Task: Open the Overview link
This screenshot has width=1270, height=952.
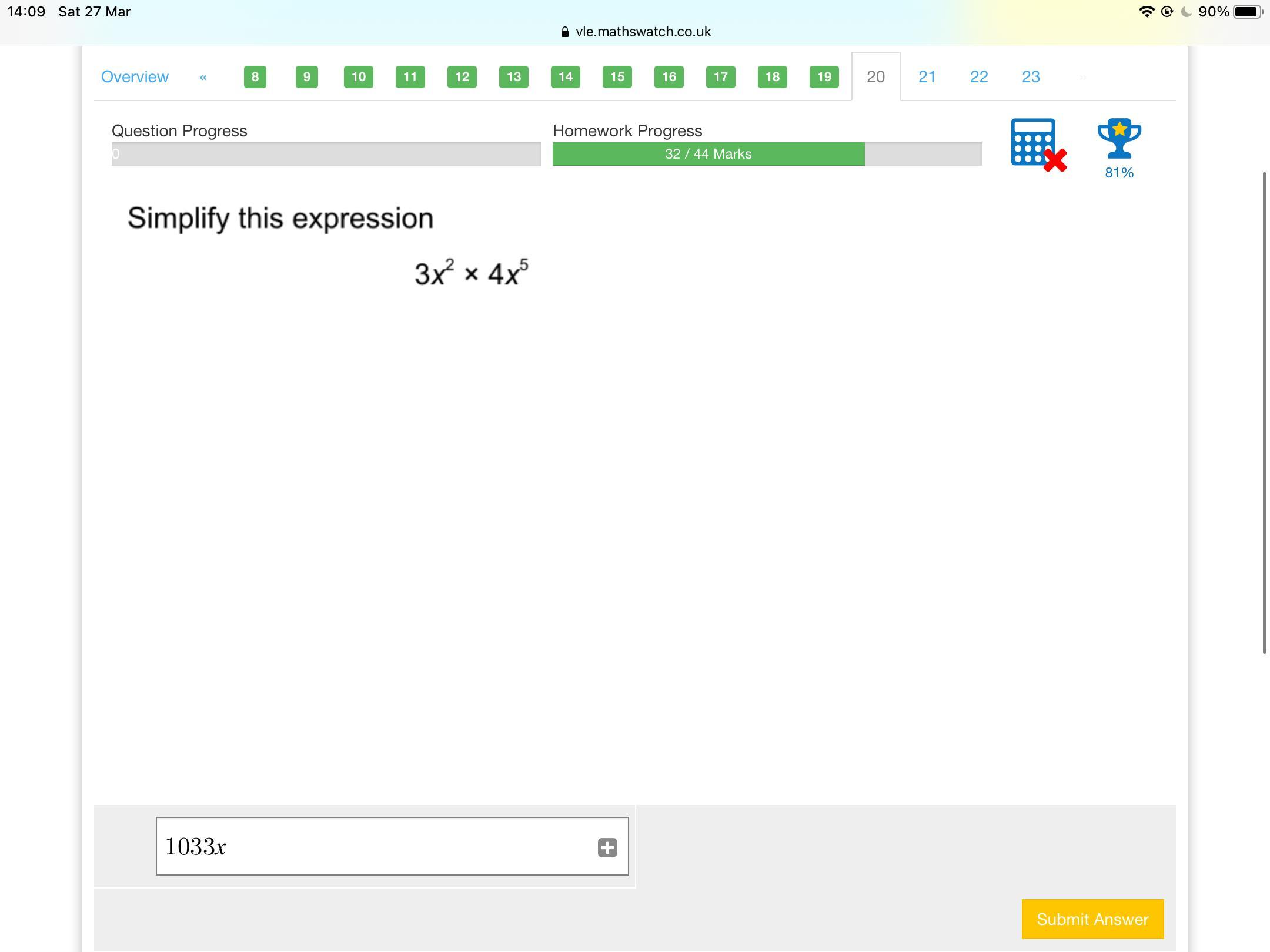Action: pyautogui.click(x=135, y=77)
